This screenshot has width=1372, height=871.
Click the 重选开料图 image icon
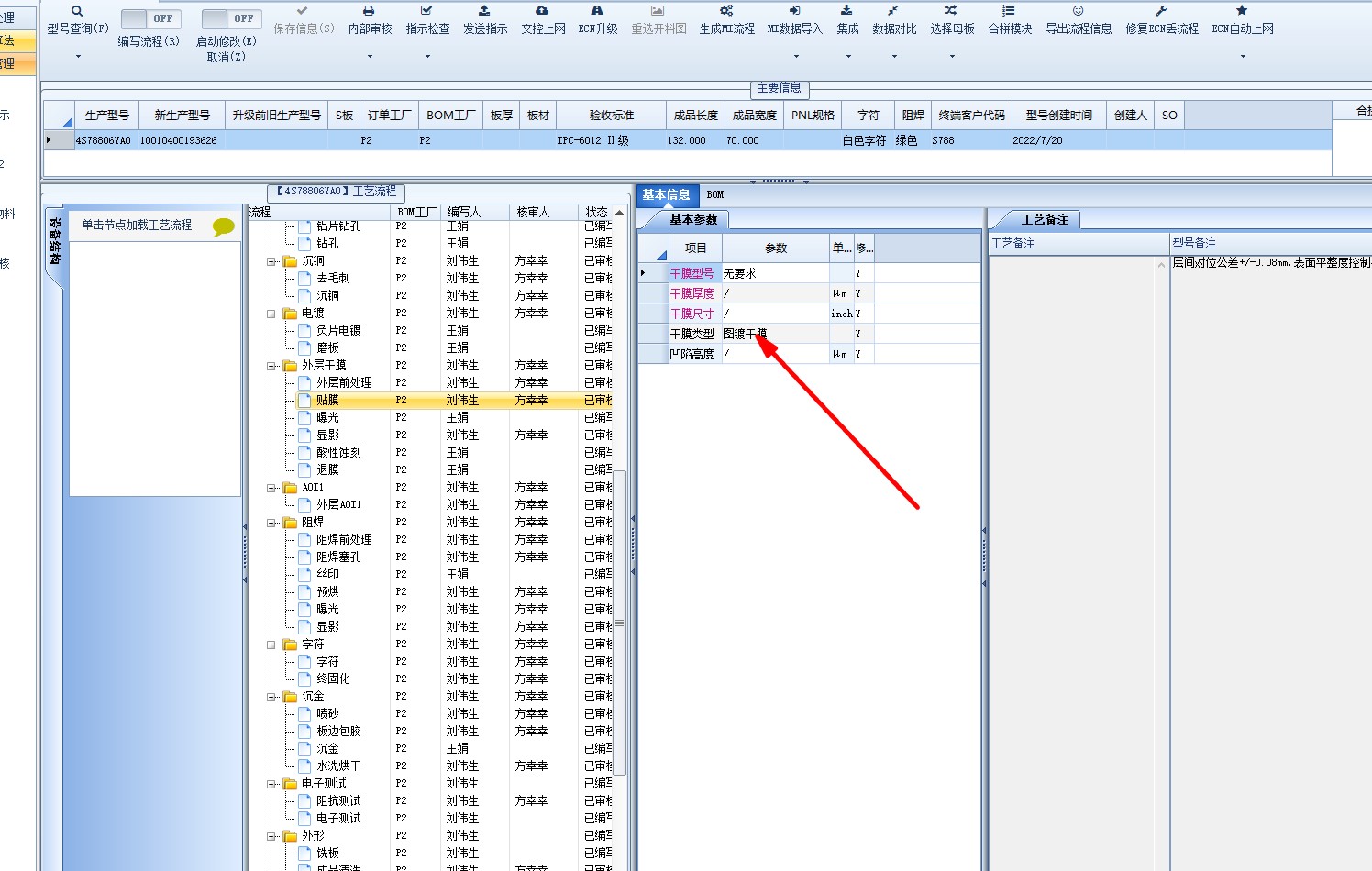point(658,10)
